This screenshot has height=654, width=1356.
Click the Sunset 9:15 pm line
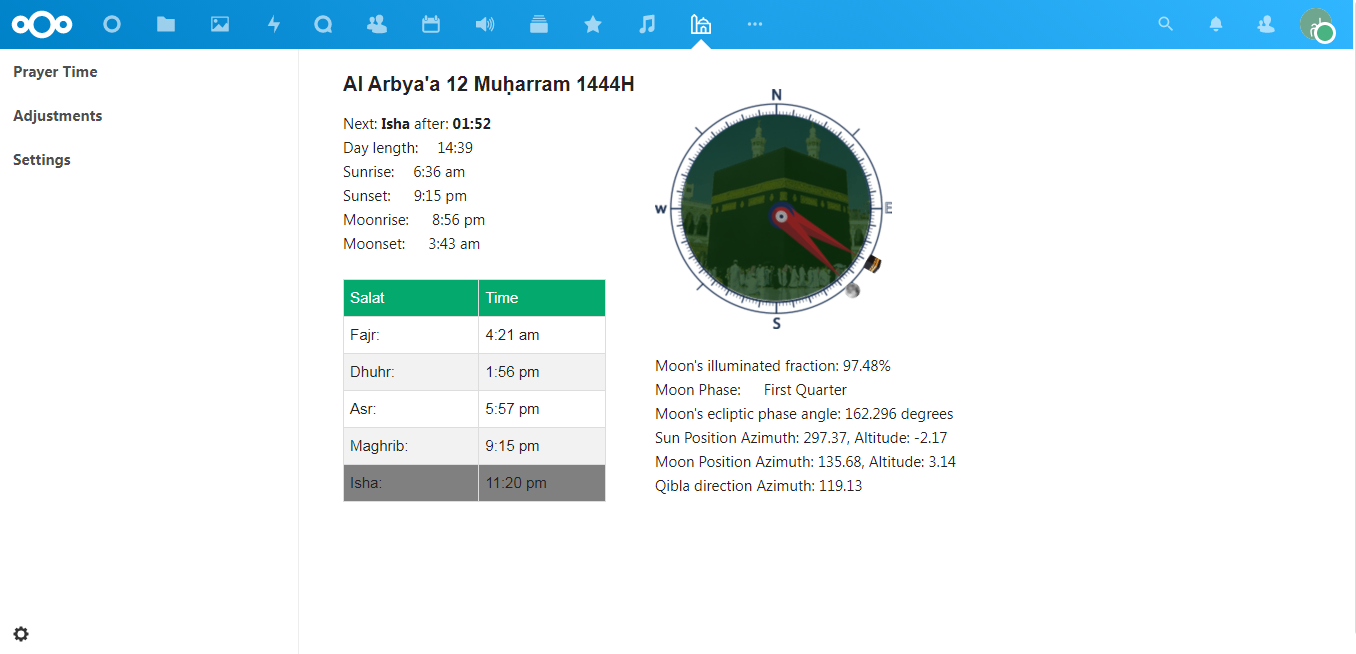[405, 196]
